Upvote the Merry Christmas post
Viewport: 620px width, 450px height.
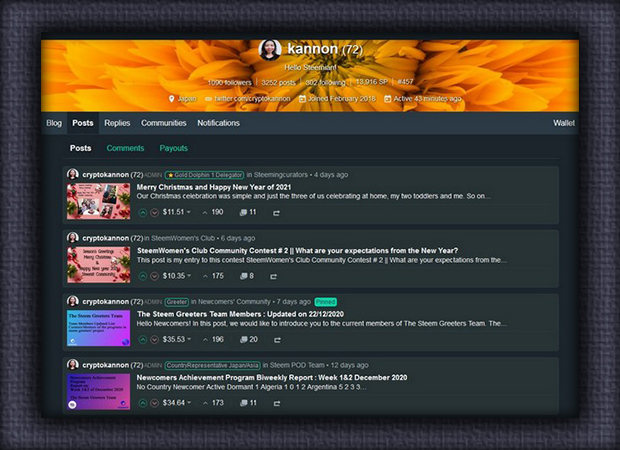143,213
